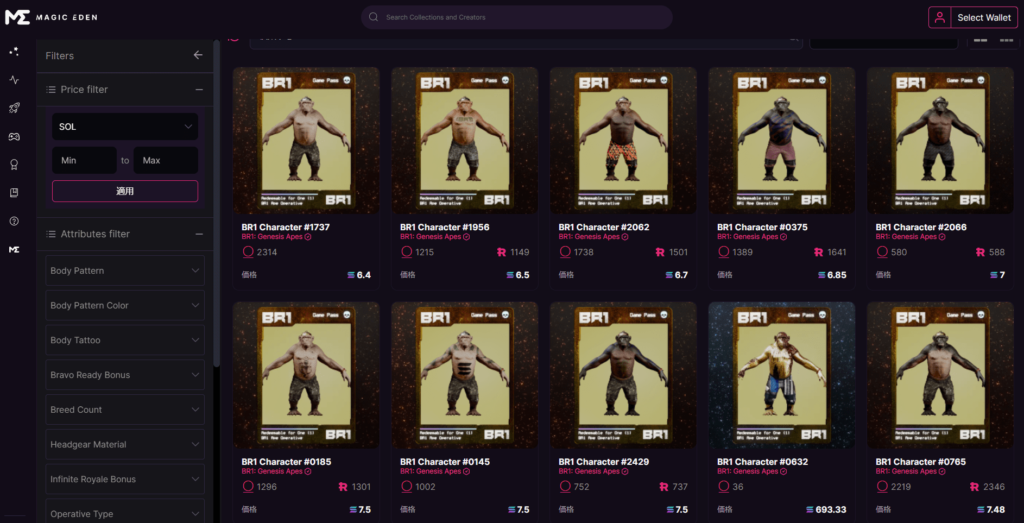Click Search Collections and Creators field
Screen dimensions: 1024x523
tap(517, 17)
